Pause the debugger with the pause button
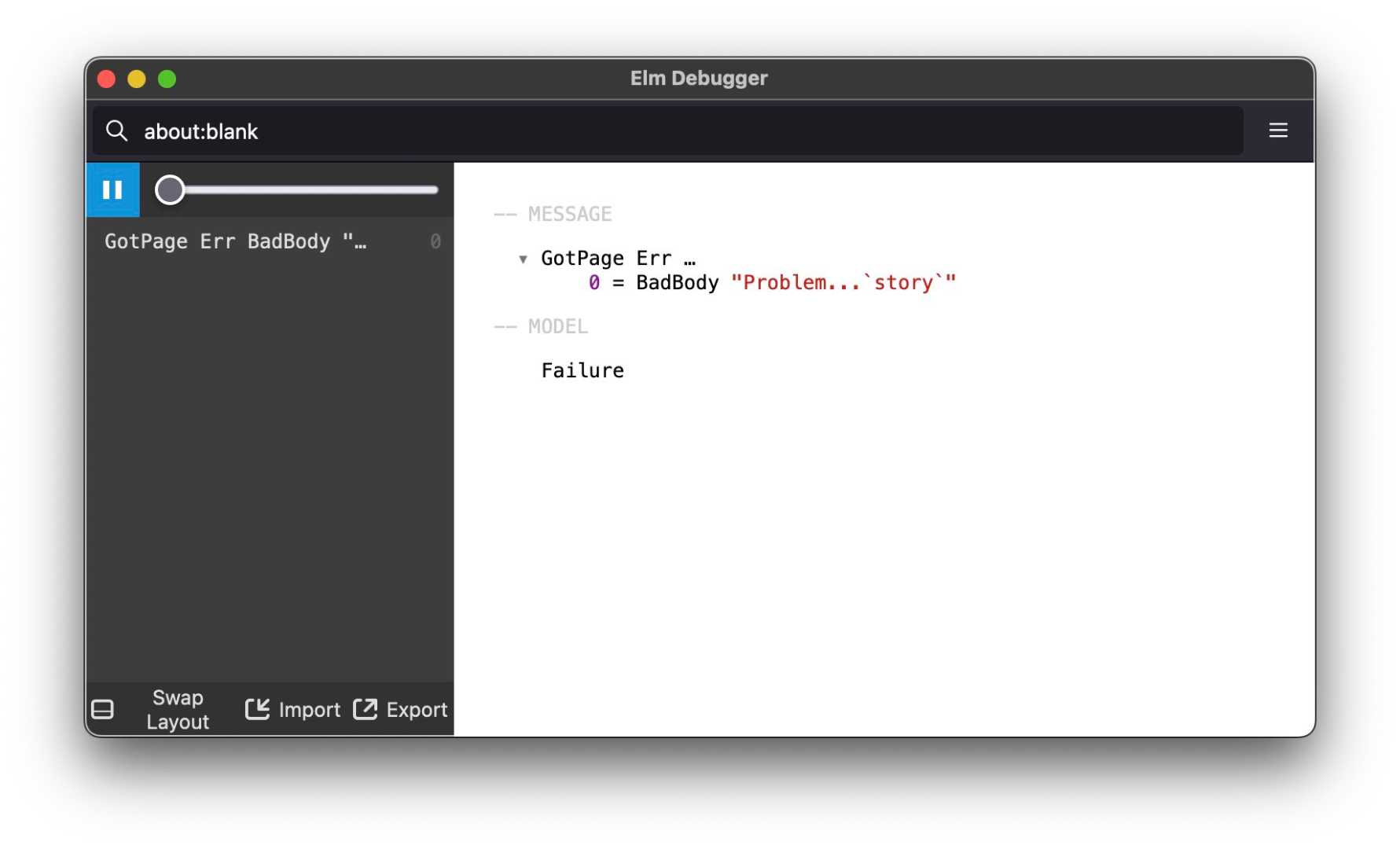This screenshot has height=849, width=1400. point(112,189)
